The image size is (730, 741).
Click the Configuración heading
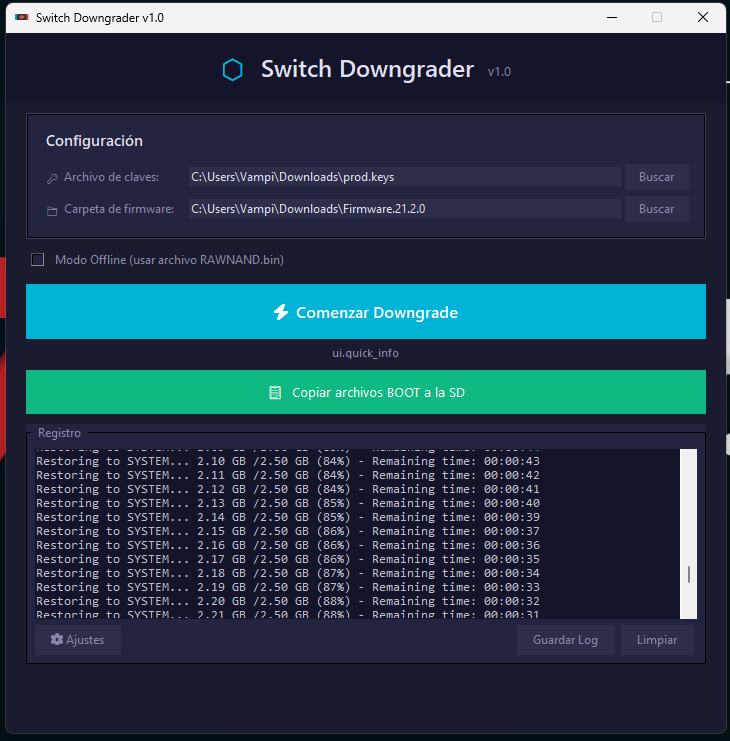(x=94, y=141)
